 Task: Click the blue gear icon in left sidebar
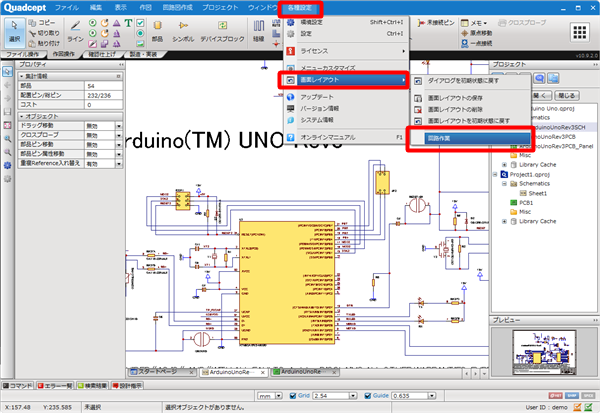pyautogui.click(x=7, y=165)
